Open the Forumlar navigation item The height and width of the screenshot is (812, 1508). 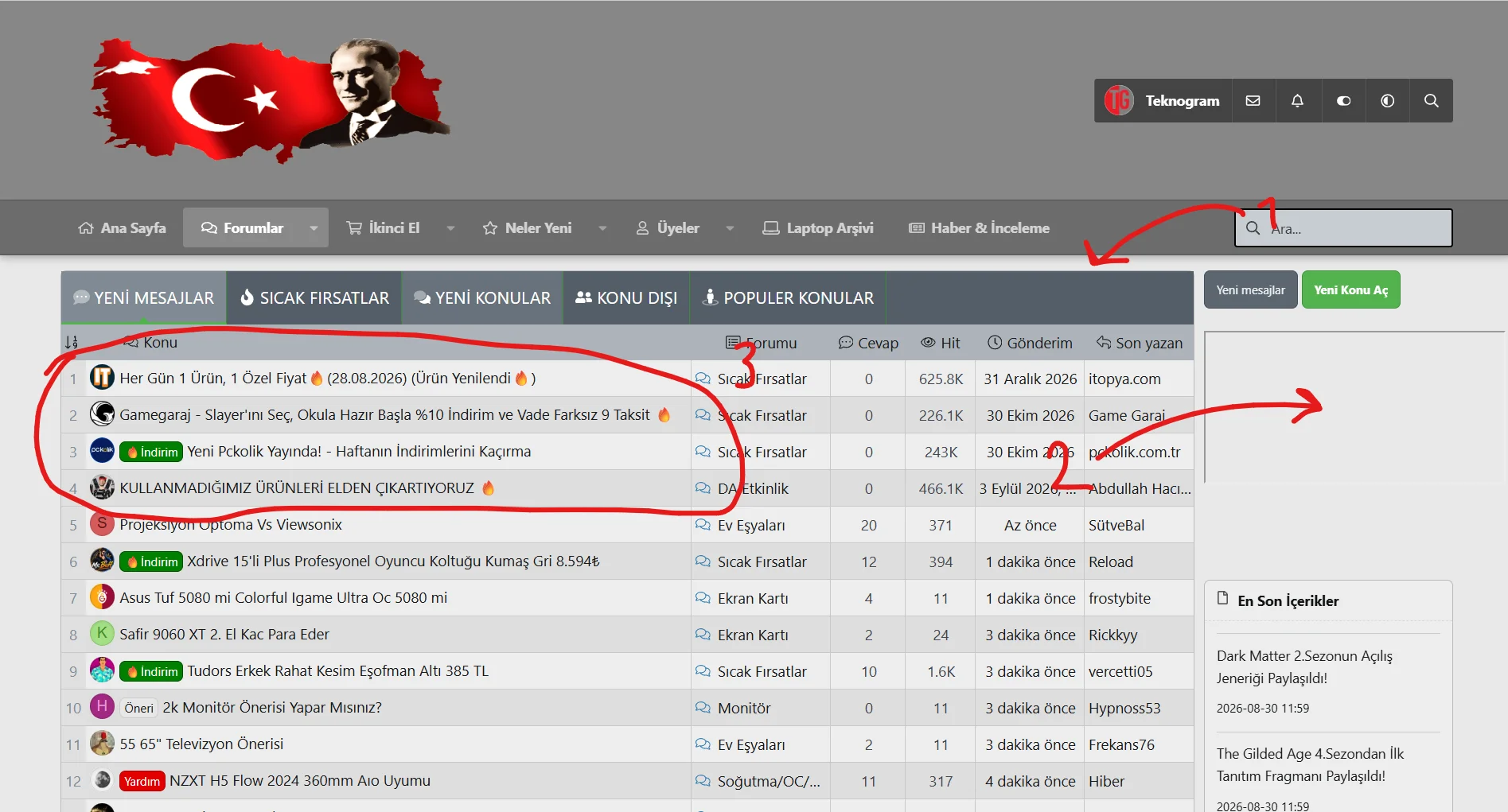242,228
